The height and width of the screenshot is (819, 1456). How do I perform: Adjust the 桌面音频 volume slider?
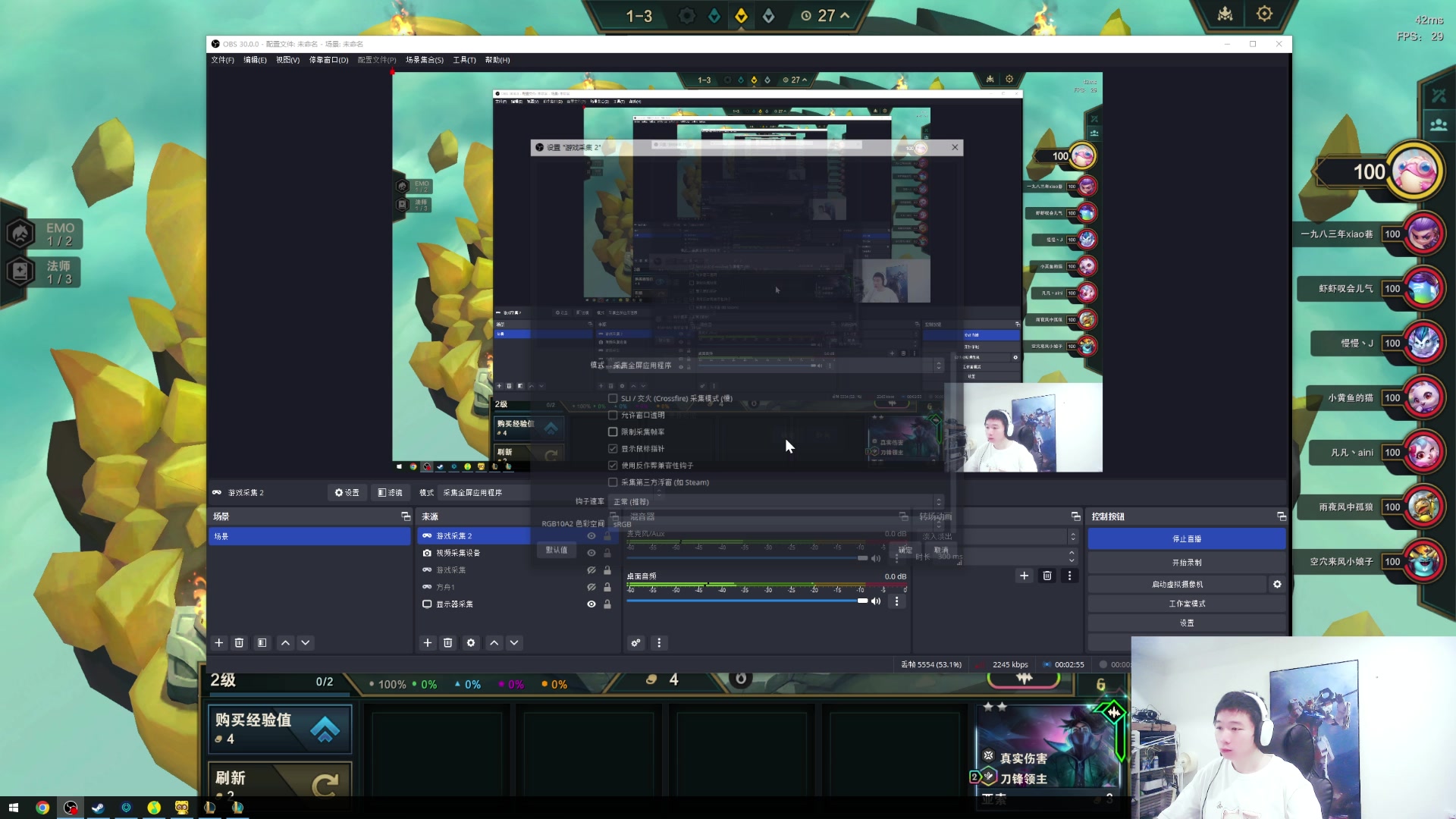[748, 601]
